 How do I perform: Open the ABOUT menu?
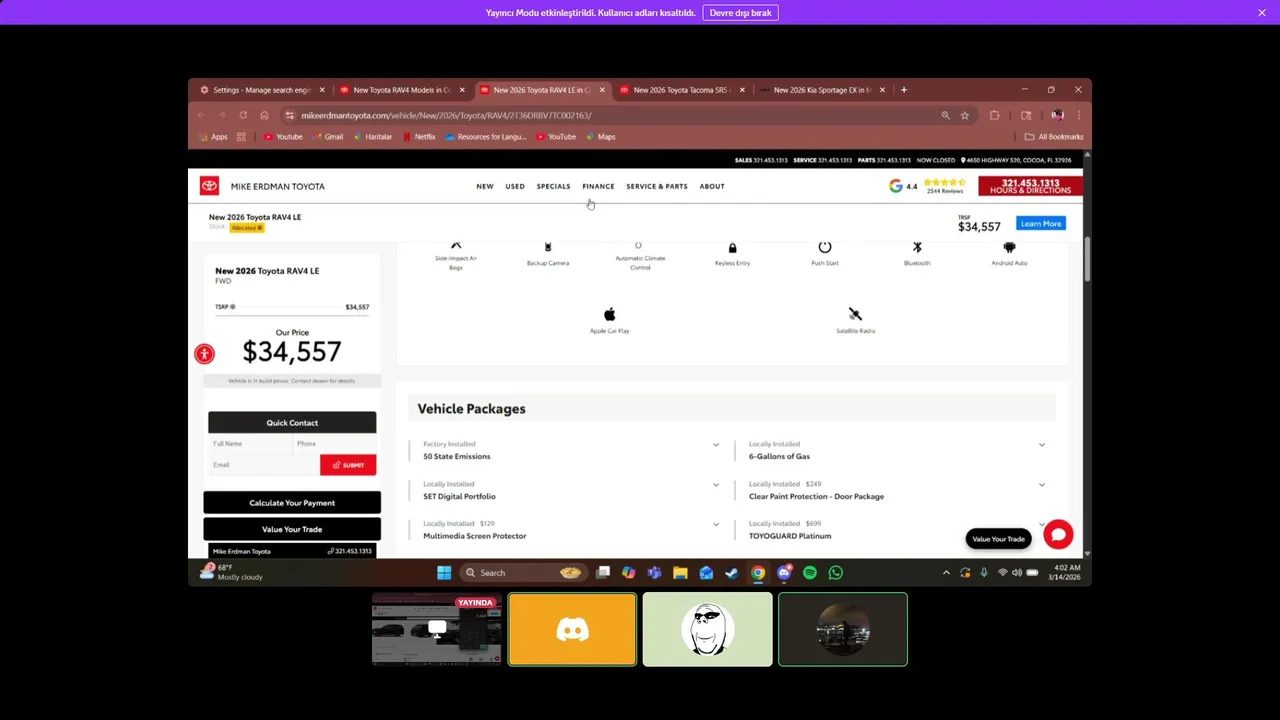point(712,186)
